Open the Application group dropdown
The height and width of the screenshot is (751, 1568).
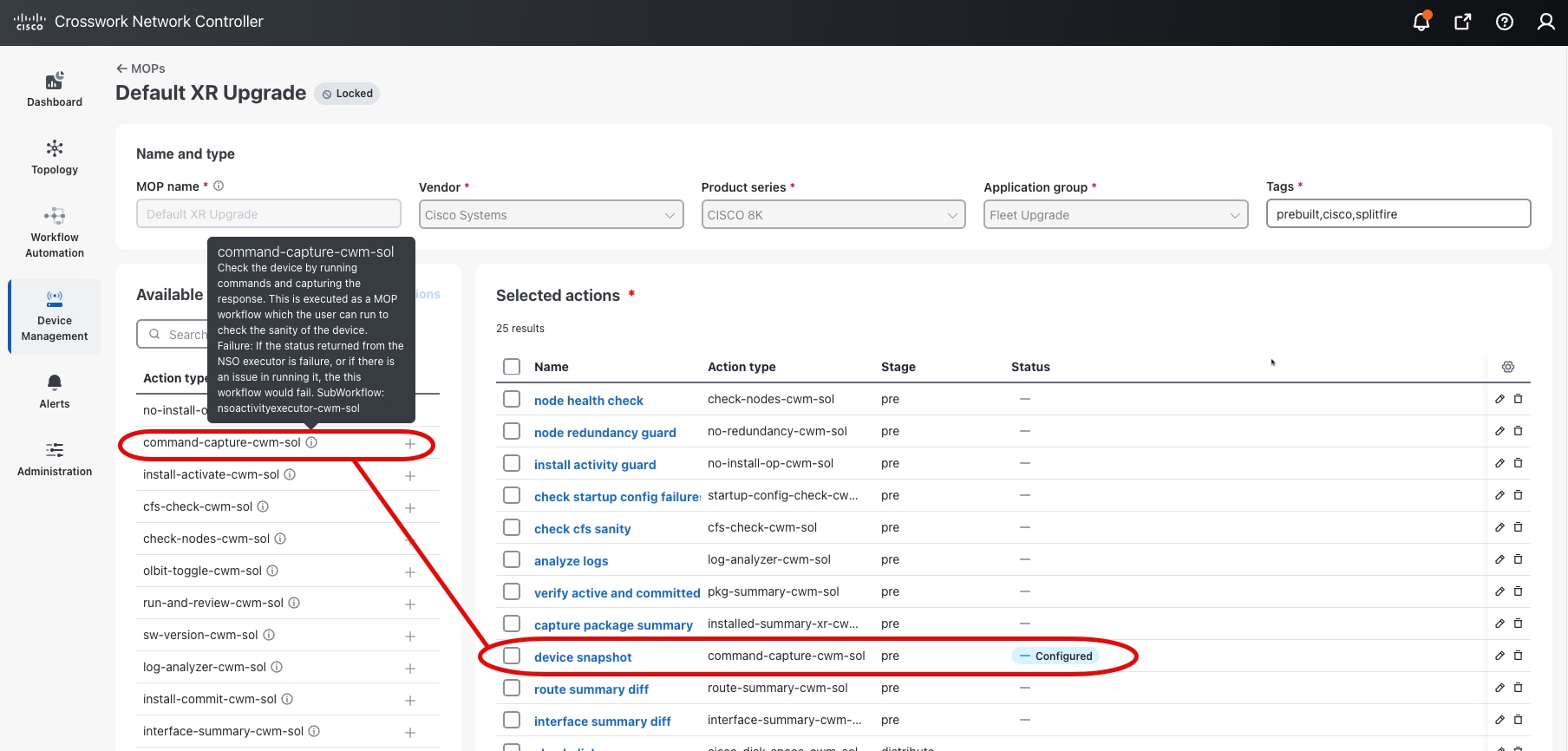tap(1115, 215)
